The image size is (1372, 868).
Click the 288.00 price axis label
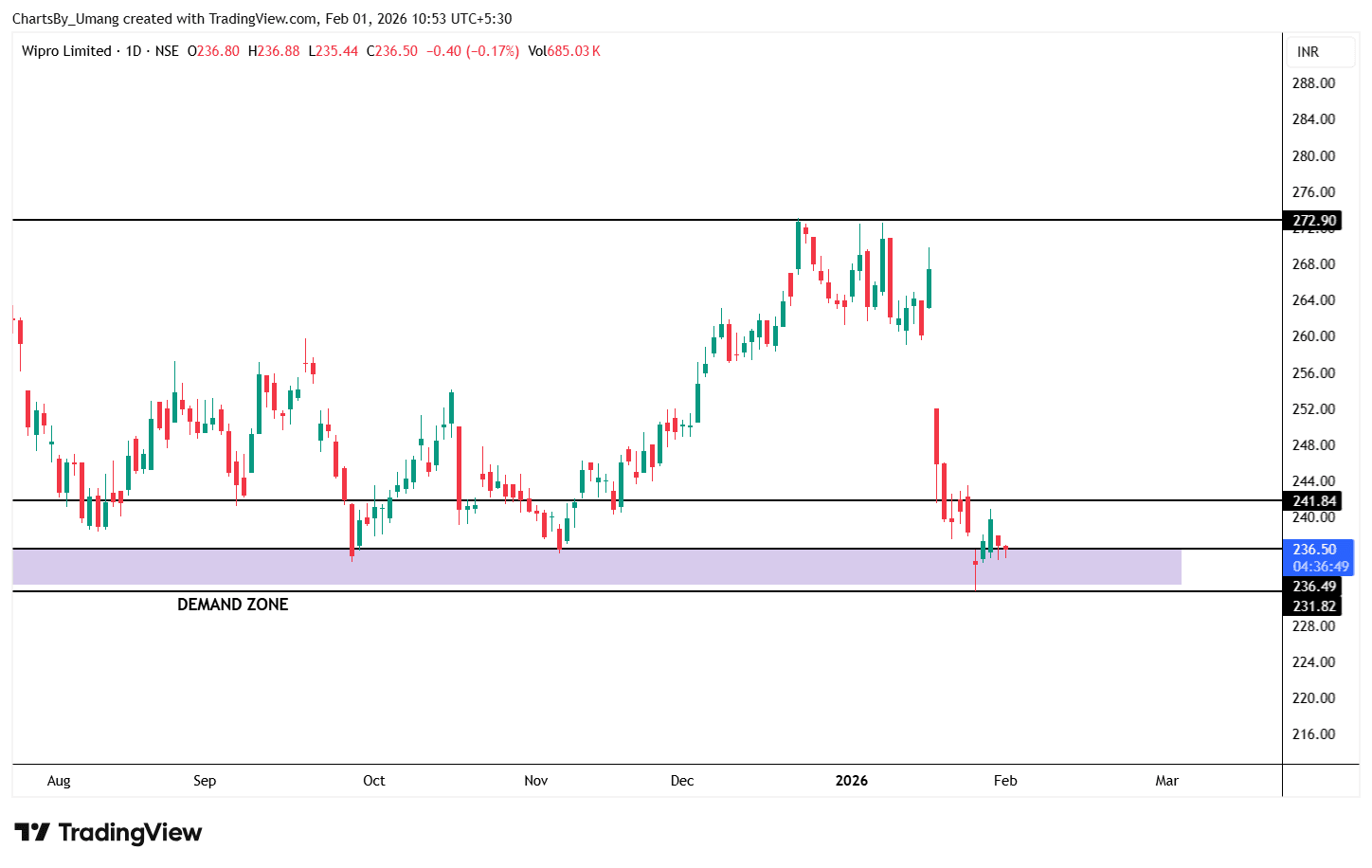coord(1314,83)
